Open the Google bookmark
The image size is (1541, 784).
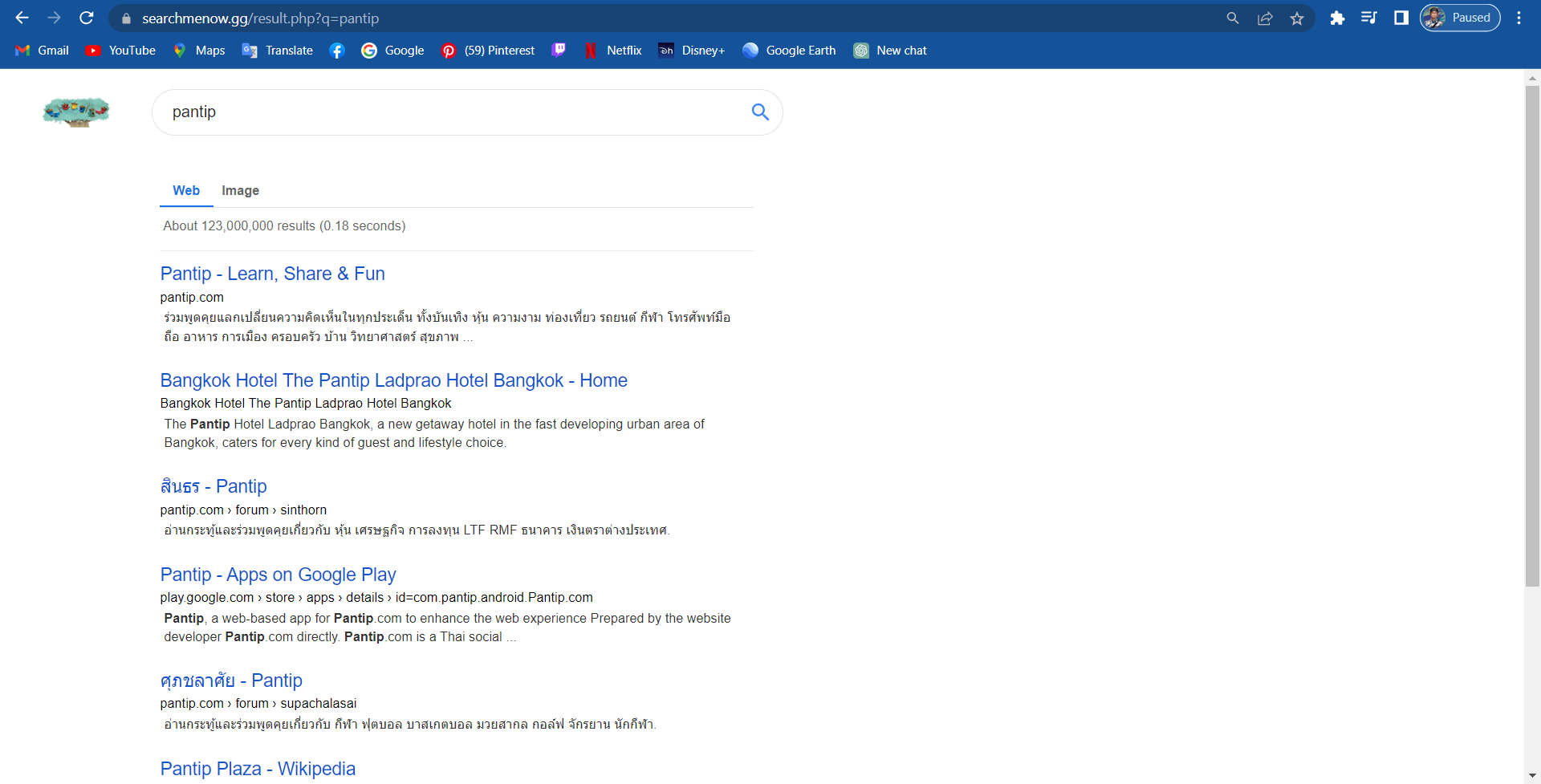tap(392, 51)
